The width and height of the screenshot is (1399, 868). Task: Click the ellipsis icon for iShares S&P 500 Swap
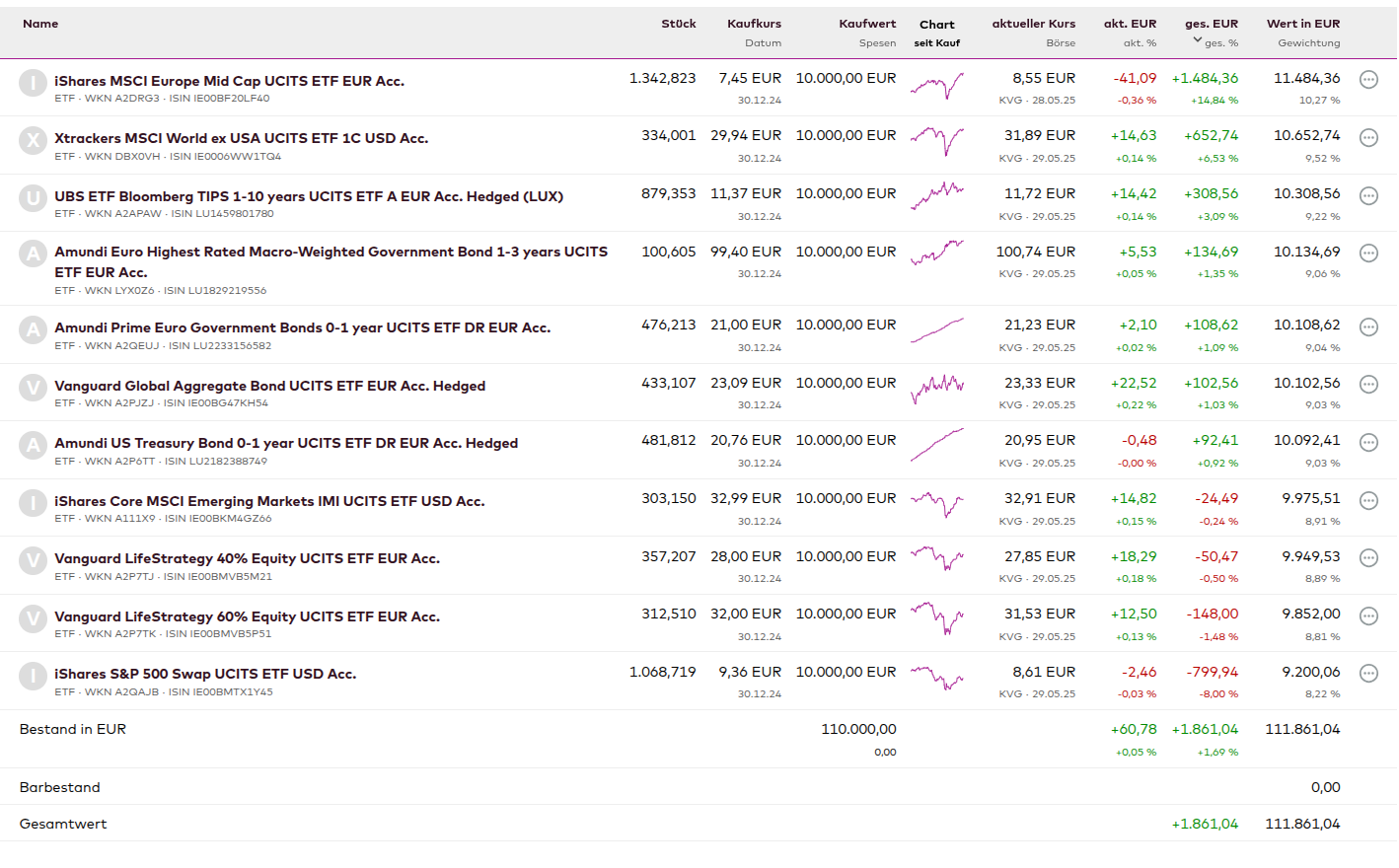click(1368, 674)
